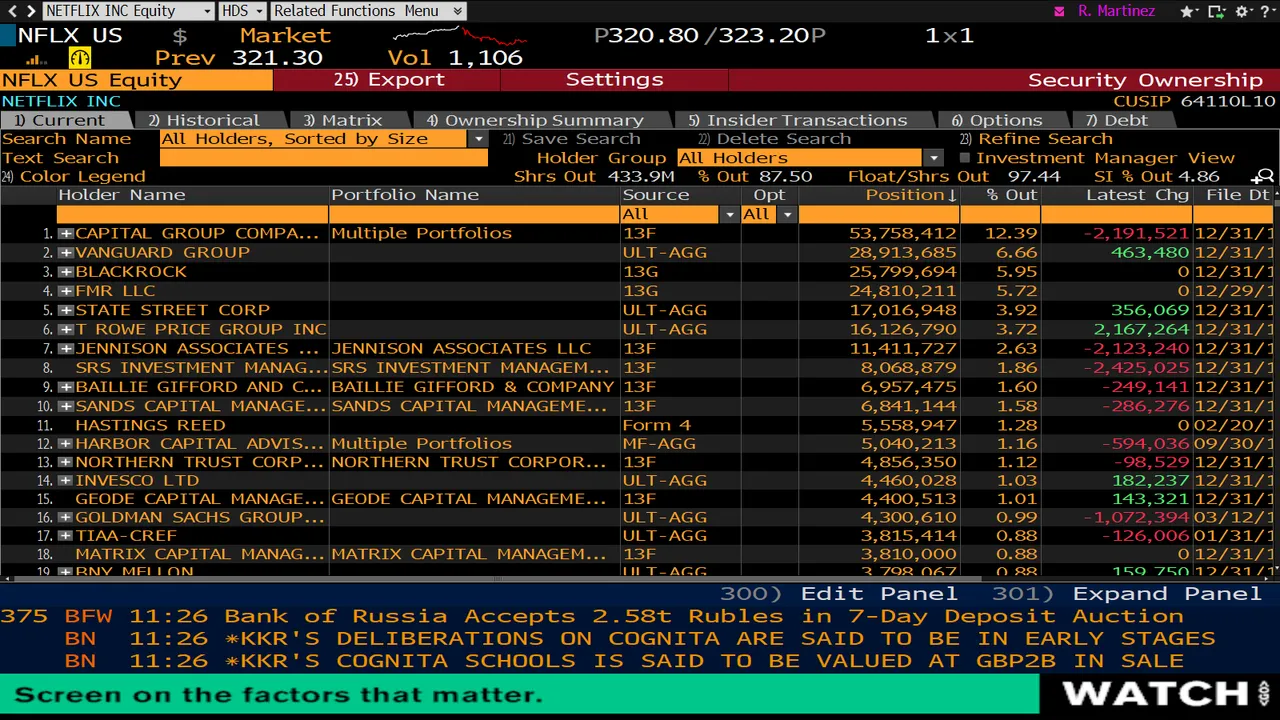Click the R. Martinez user name
The image size is (1280, 720).
(1116, 11)
